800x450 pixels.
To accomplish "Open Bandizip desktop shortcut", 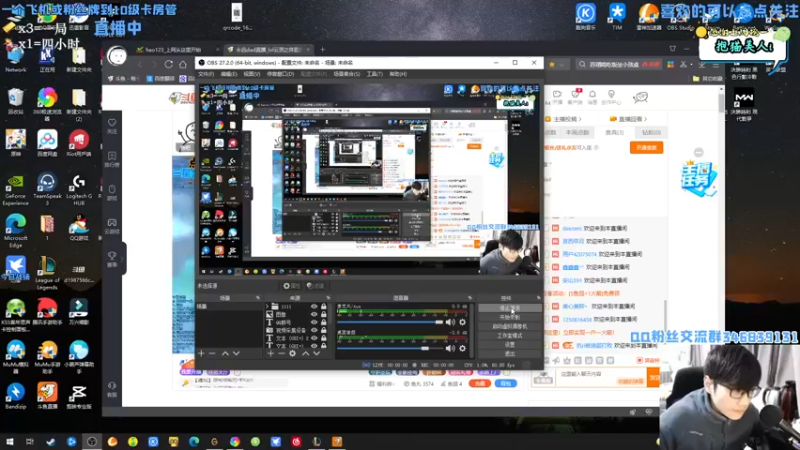I will 15,396.
